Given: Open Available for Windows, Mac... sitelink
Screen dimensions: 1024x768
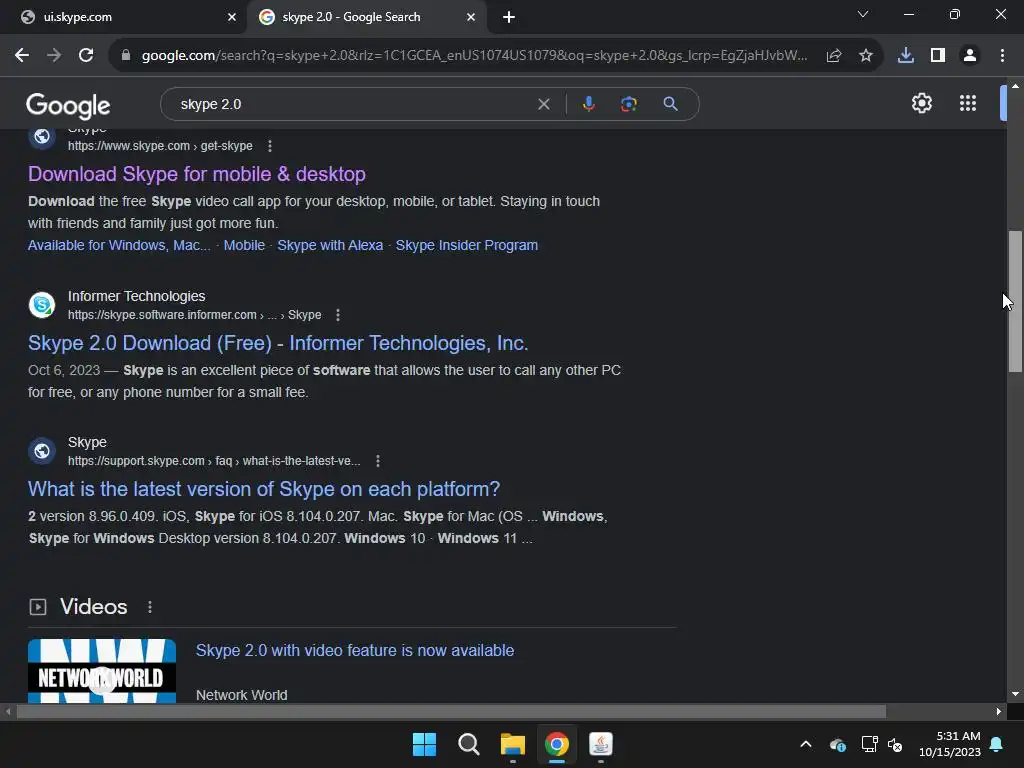Looking at the screenshot, I should (x=119, y=246).
